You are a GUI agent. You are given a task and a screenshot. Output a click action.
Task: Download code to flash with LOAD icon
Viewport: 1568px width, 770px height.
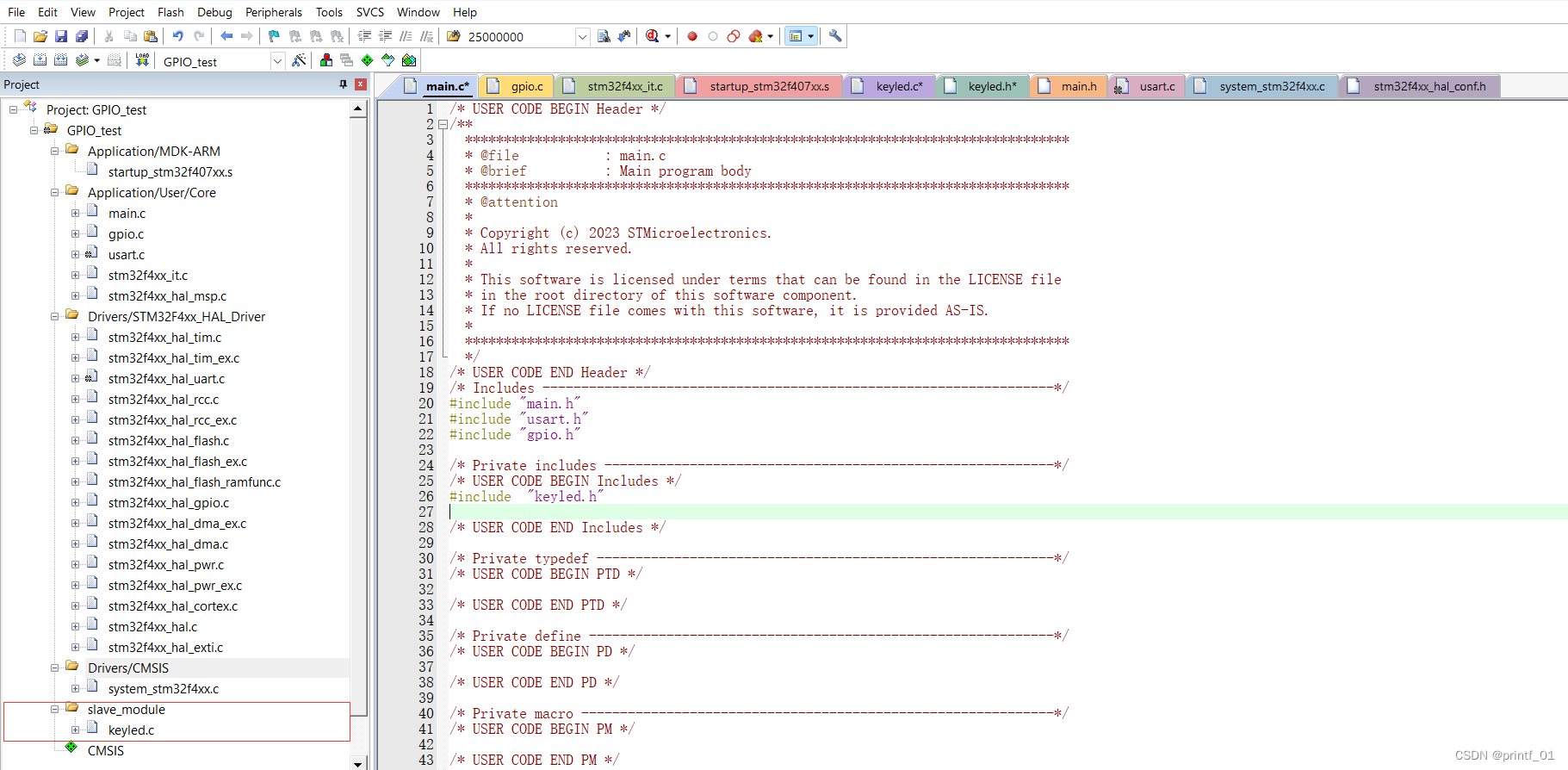click(142, 60)
